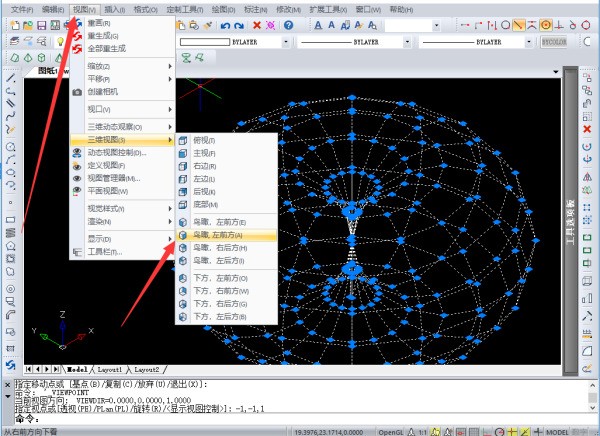
Task: Open the 视图 menu in menu bar
Action: click(84, 8)
